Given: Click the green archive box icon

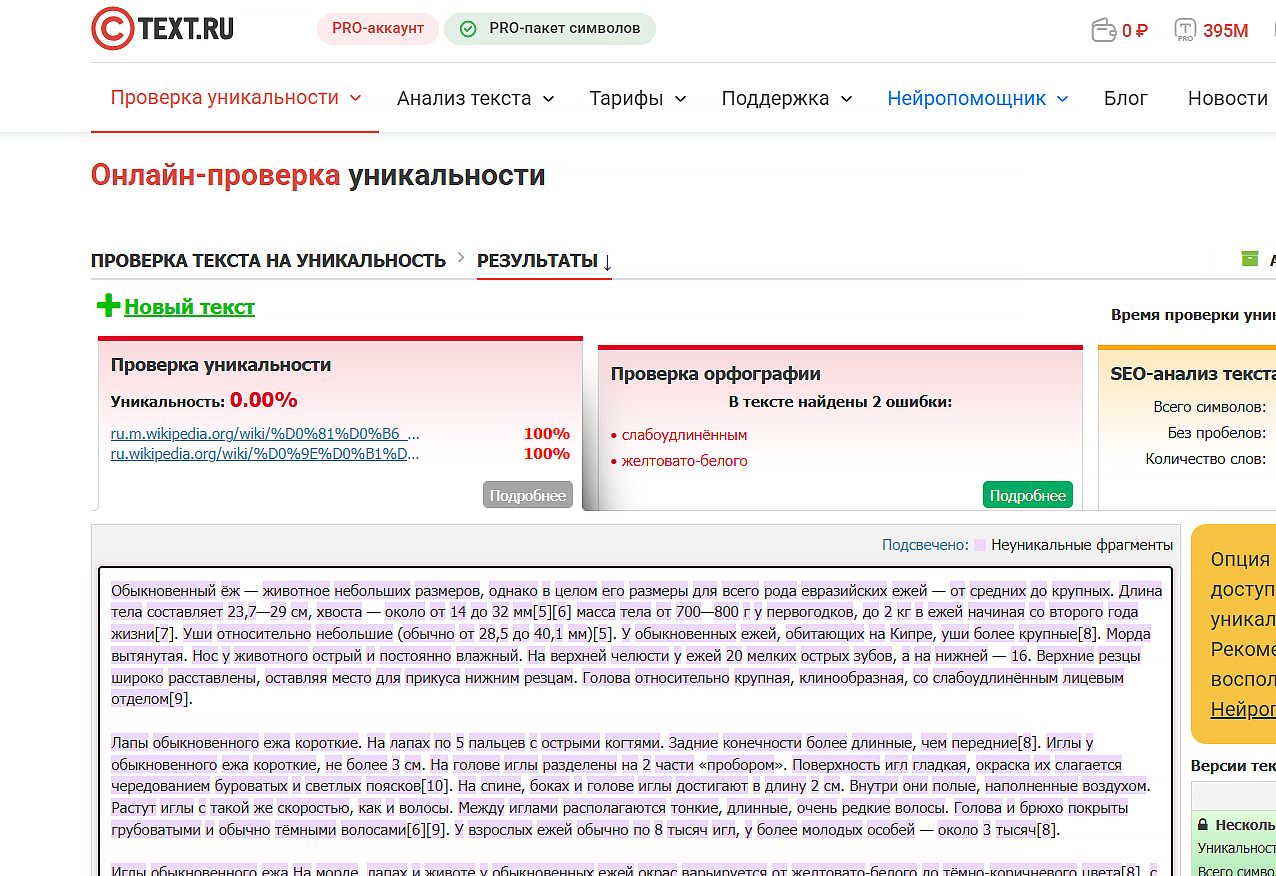Looking at the screenshot, I should [1249, 259].
